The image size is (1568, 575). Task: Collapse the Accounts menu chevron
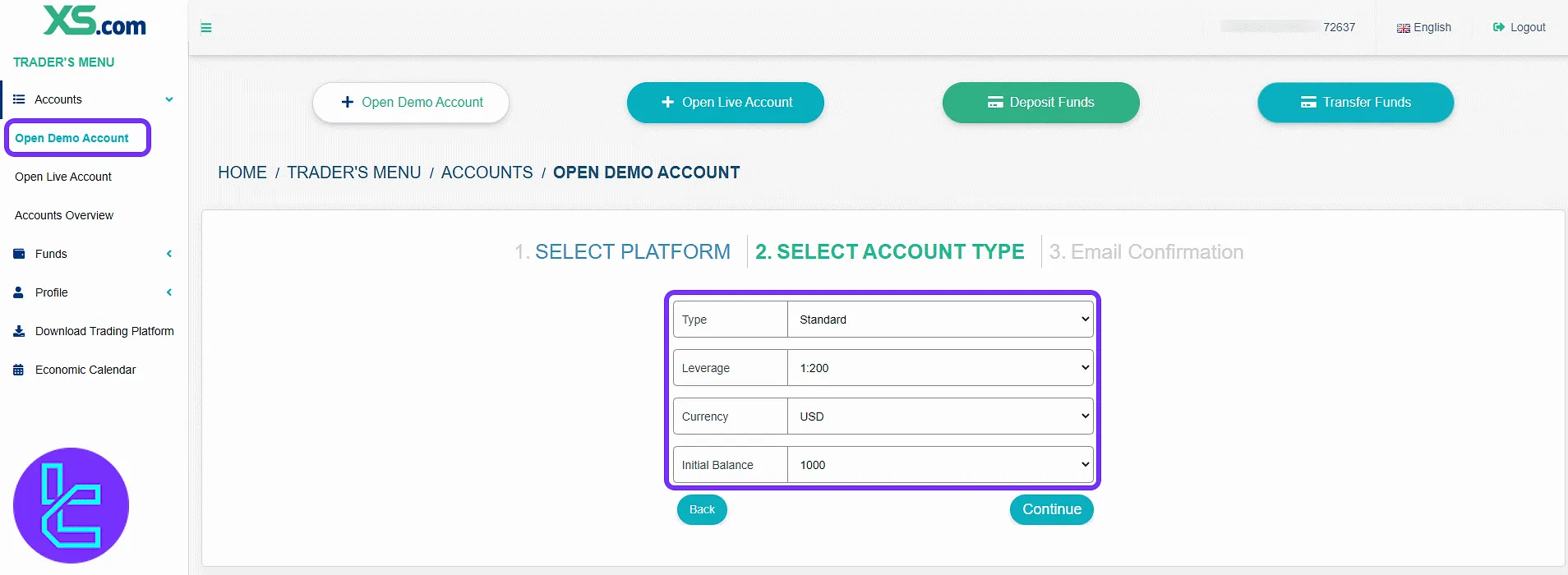pos(169,99)
